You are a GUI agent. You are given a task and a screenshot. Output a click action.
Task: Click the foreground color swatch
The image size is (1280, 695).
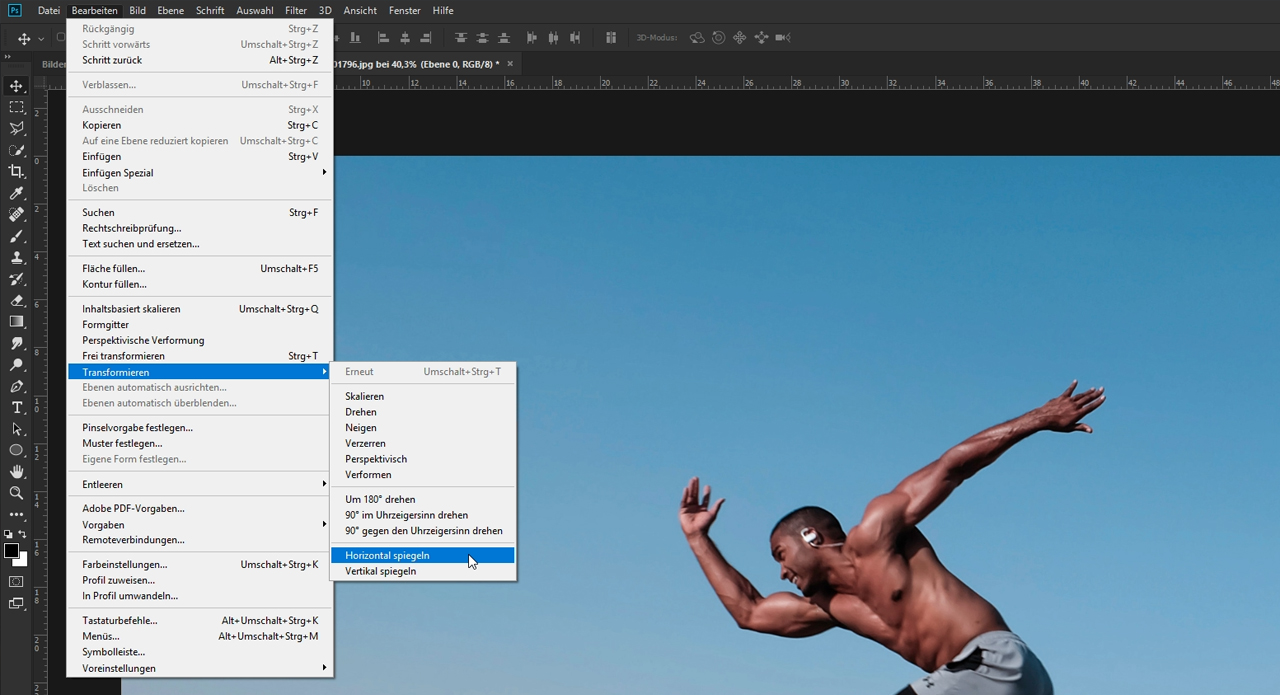(x=11, y=550)
